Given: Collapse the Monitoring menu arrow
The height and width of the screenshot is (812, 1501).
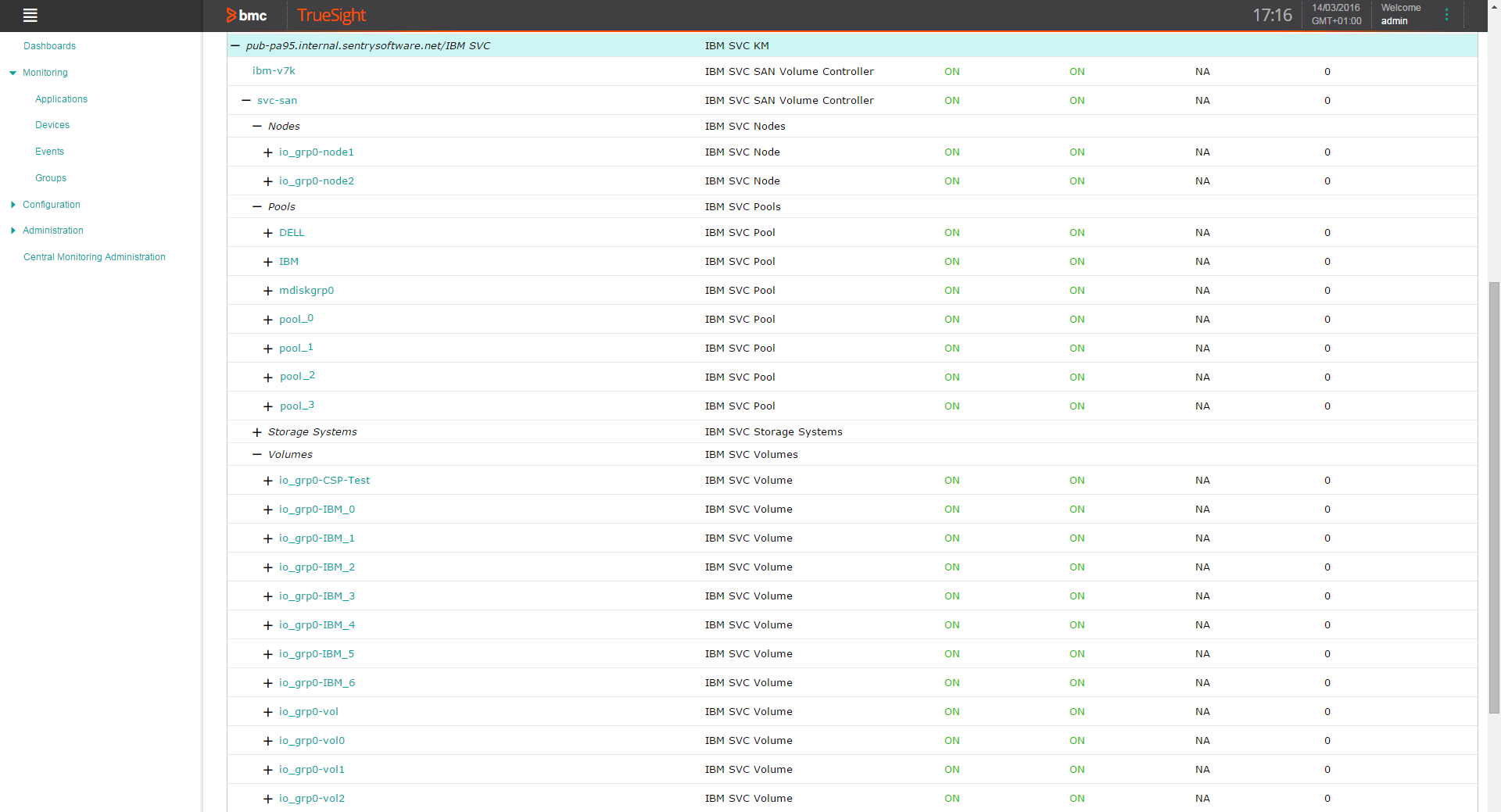Looking at the screenshot, I should pyautogui.click(x=13, y=73).
